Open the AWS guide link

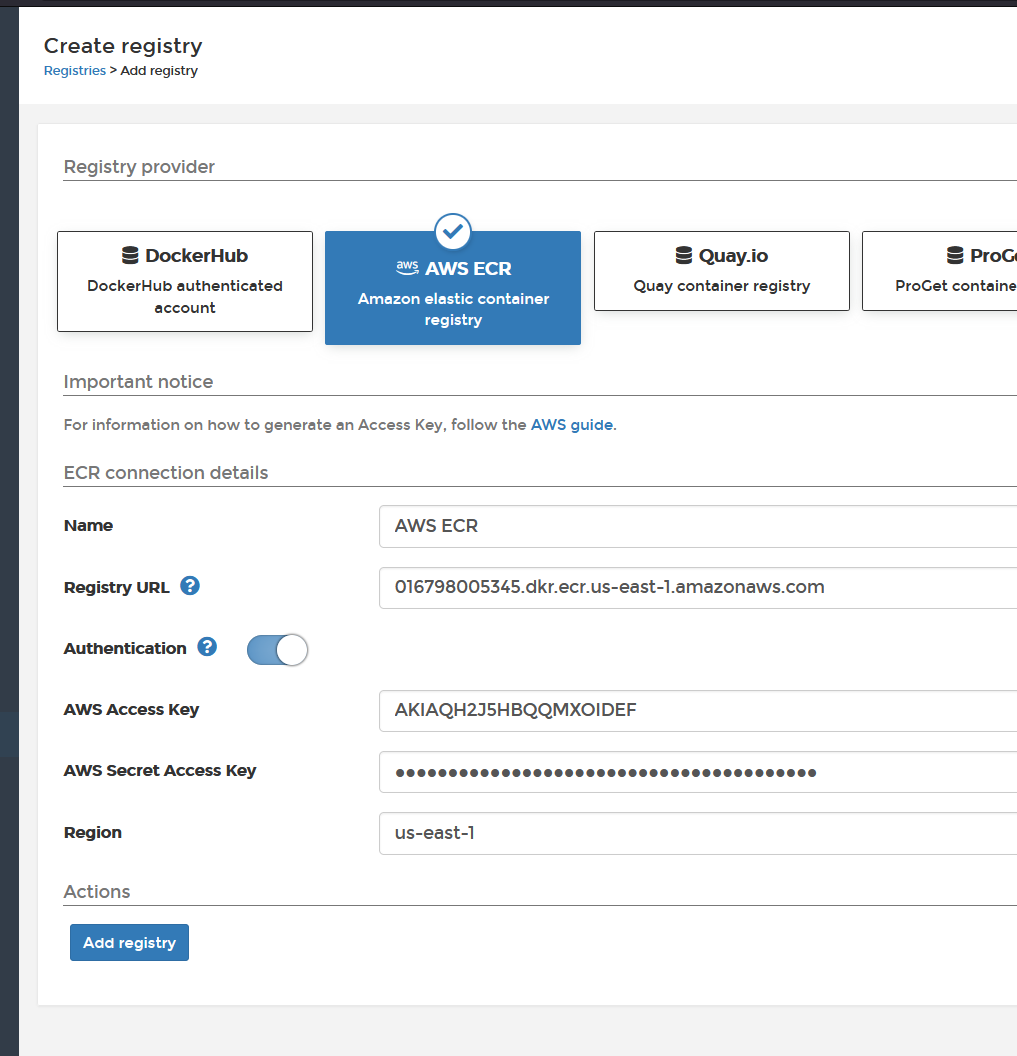pos(572,425)
